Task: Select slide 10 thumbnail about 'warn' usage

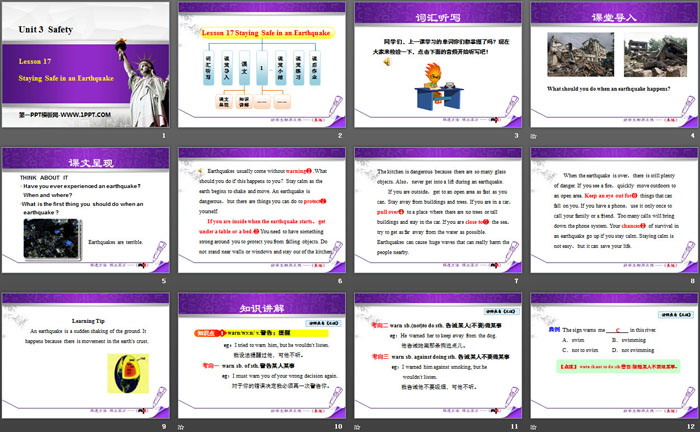Action: (262, 356)
